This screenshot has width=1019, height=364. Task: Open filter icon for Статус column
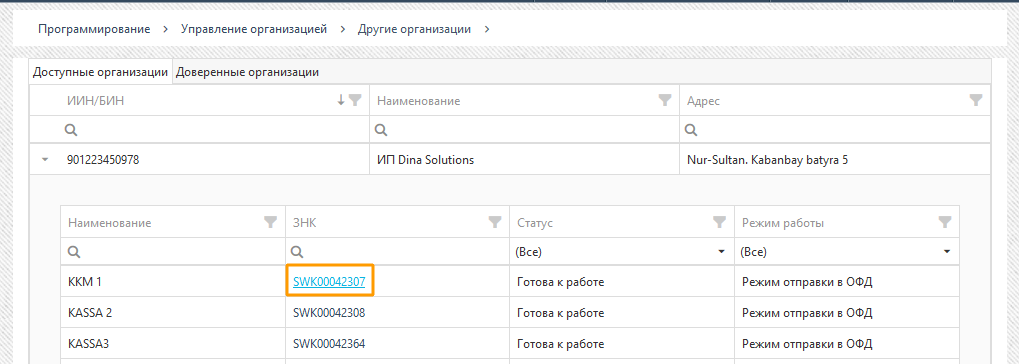[719, 222]
